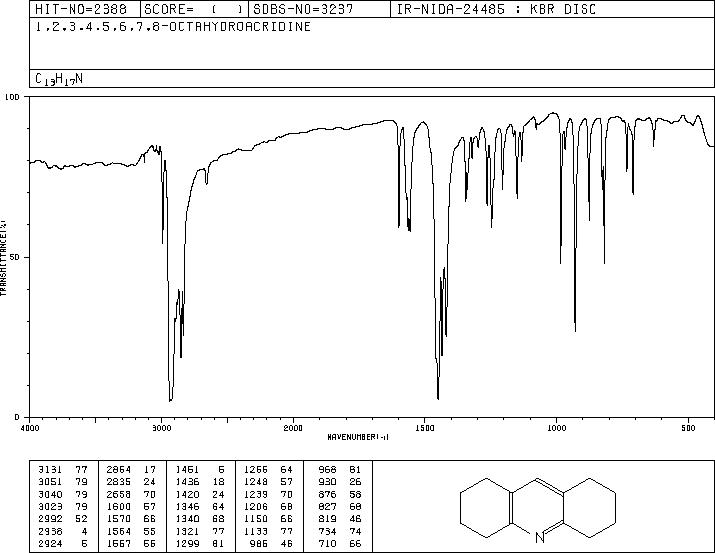Click the 1150 peak entry in the table
Viewport: 715px width, 553px height.
point(268,519)
